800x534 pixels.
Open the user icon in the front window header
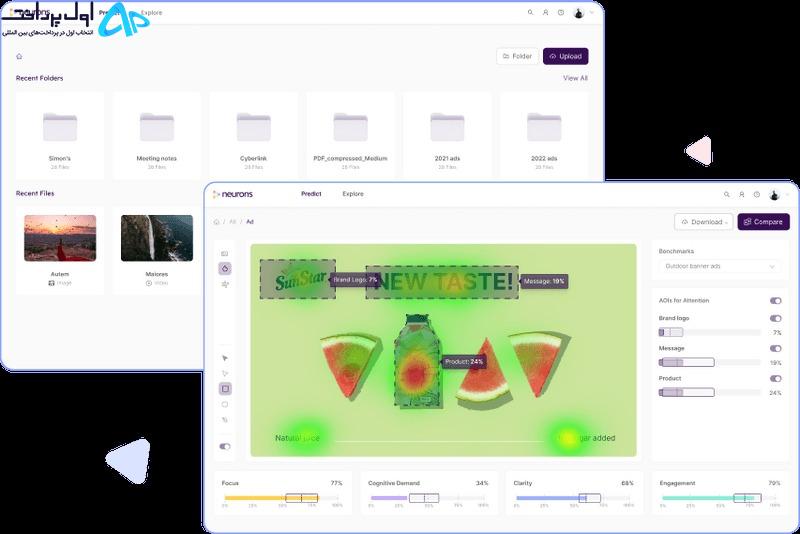(x=742, y=194)
